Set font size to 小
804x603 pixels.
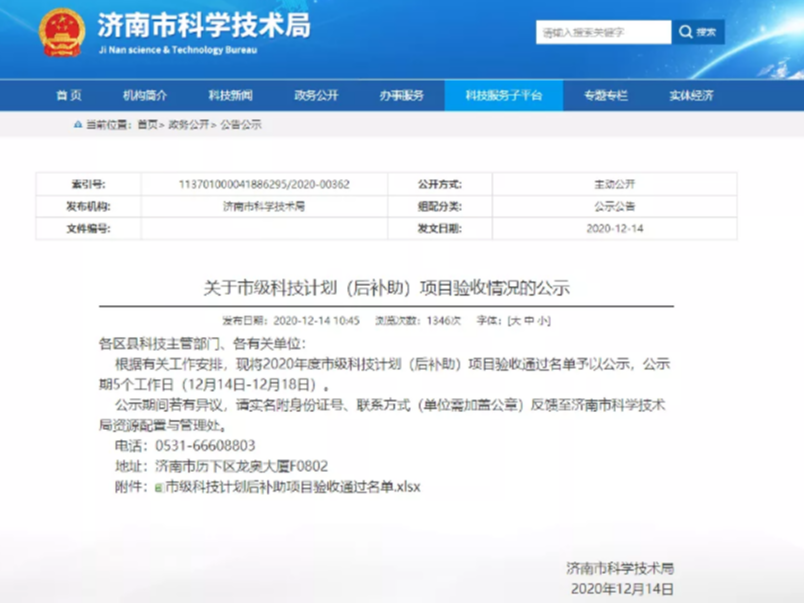tap(540, 320)
